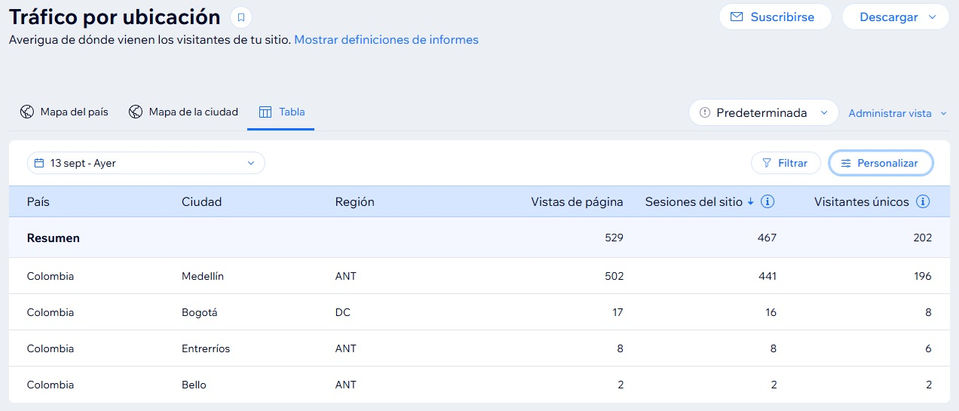Expand the Predeterminada view selector

[763, 113]
